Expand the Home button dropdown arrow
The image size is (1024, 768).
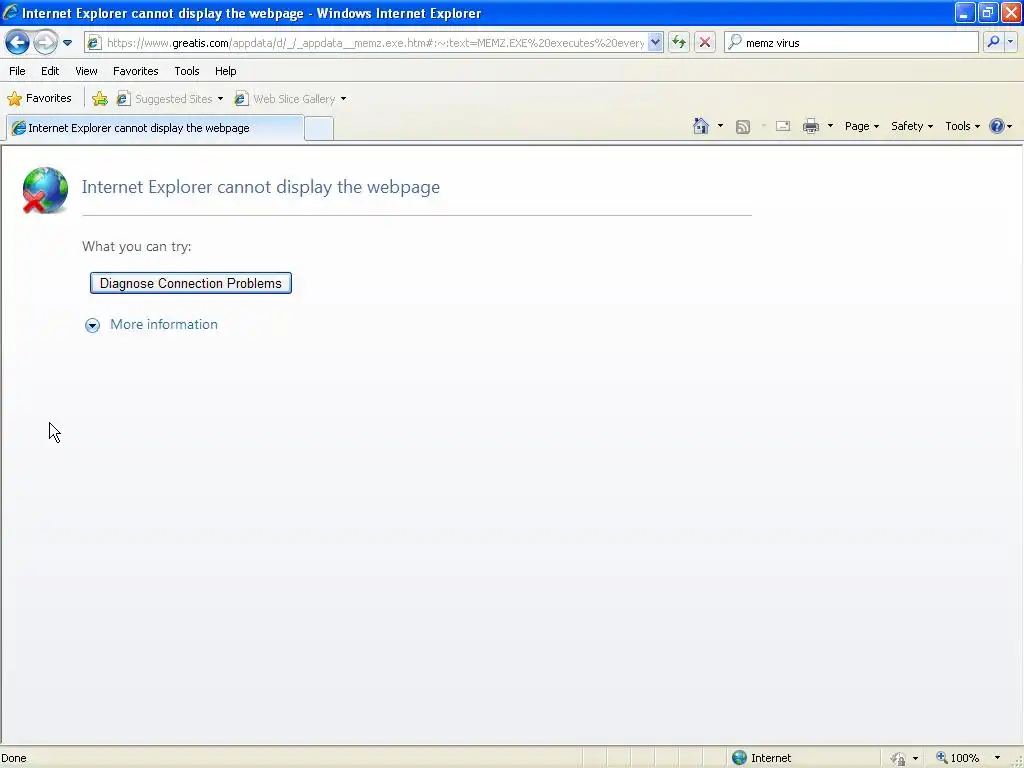click(x=720, y=126)
